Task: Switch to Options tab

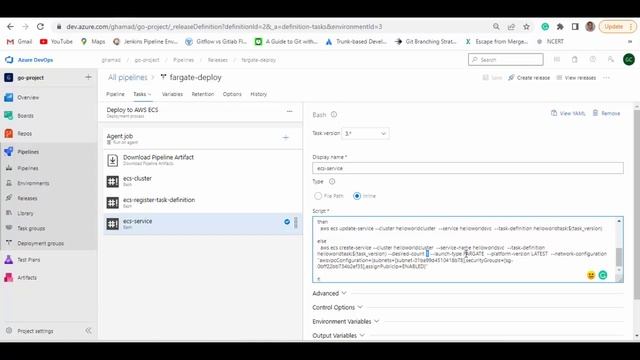Action: 232,94
